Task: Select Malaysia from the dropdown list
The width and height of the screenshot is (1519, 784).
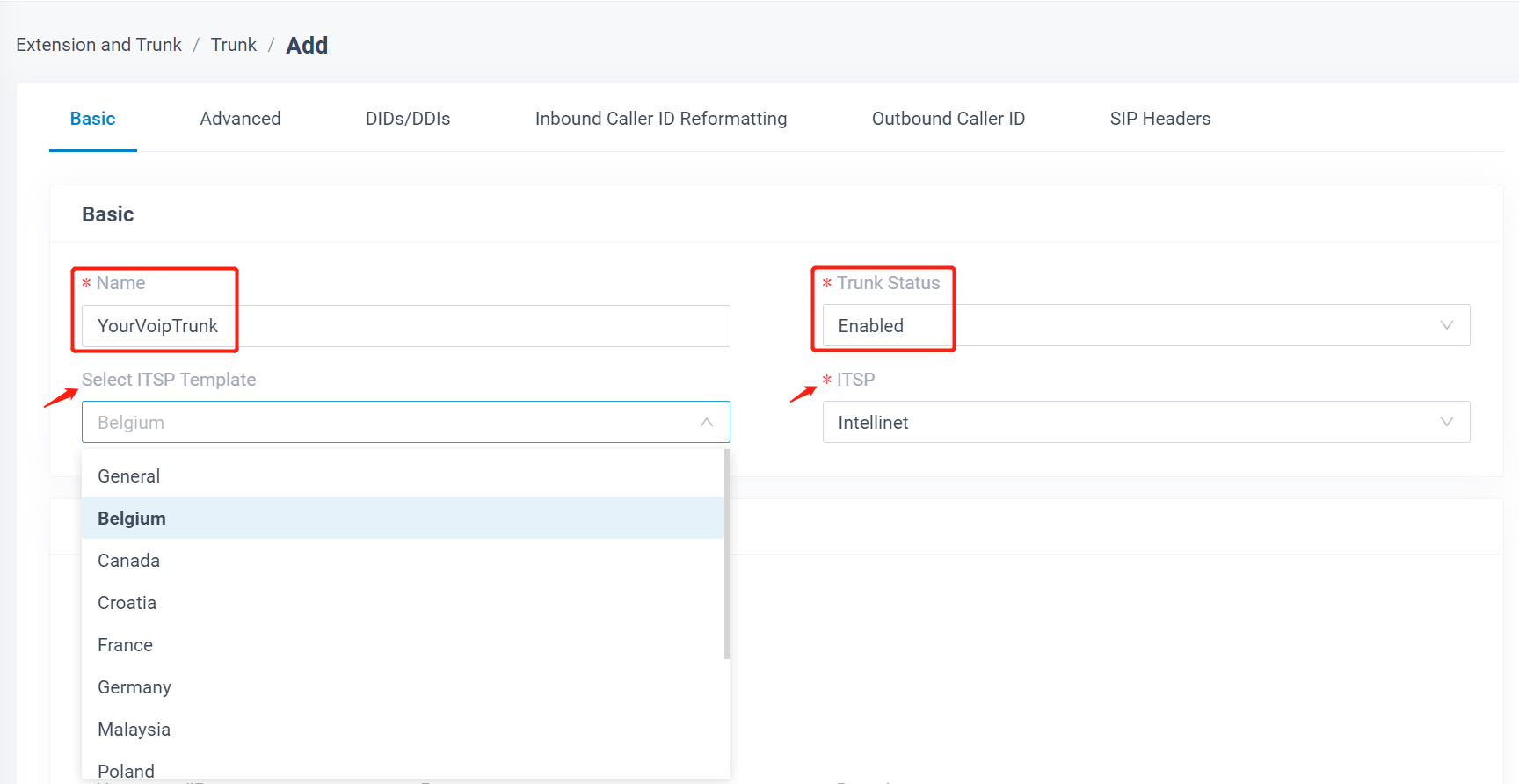Action: point(134,730)
